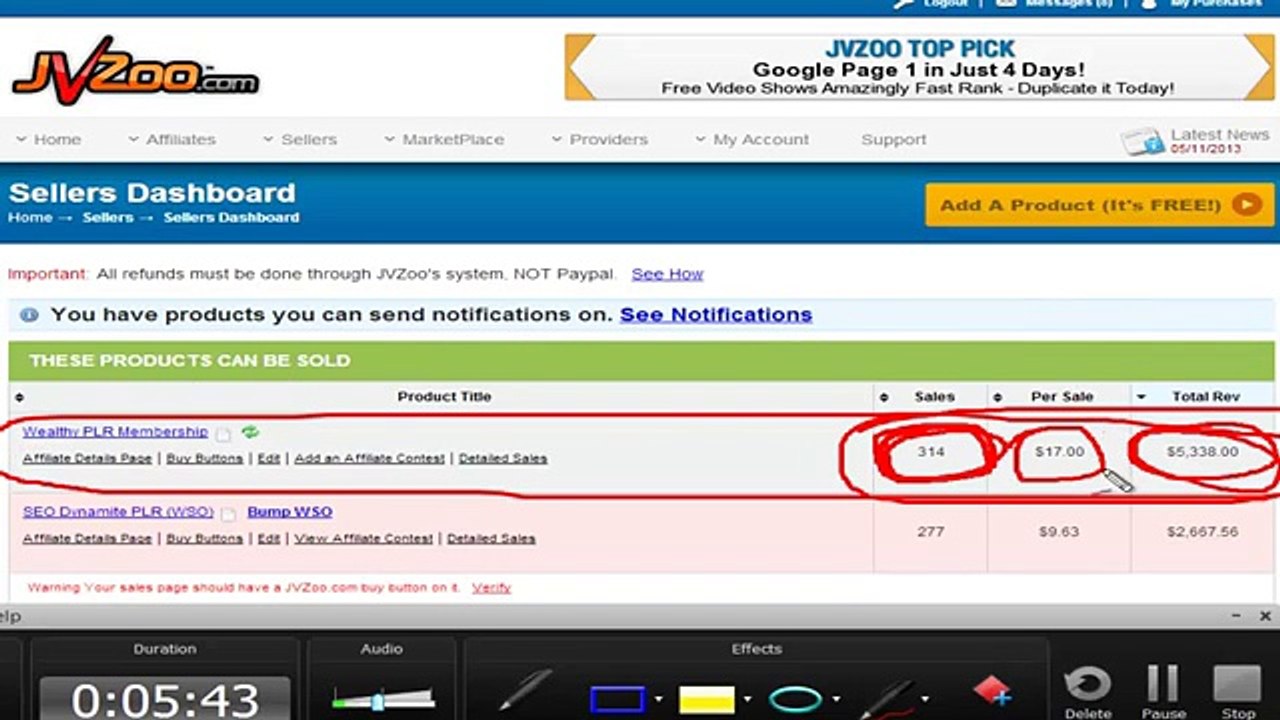1280x720 pixels.
Task: Click the red add-effect icon with plus
Action: pos(992,691)
